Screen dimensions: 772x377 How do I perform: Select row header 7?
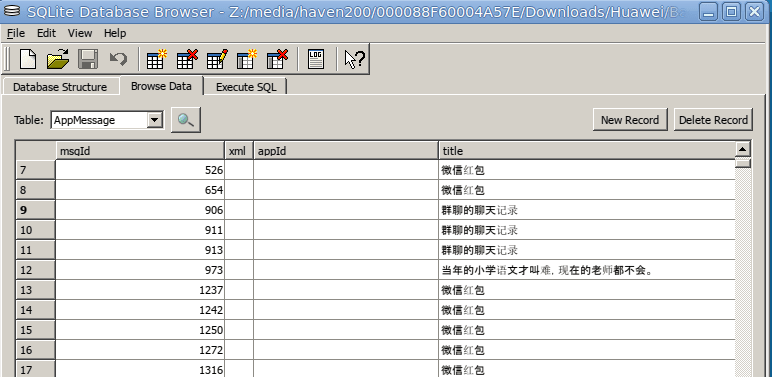coord(35,170)
